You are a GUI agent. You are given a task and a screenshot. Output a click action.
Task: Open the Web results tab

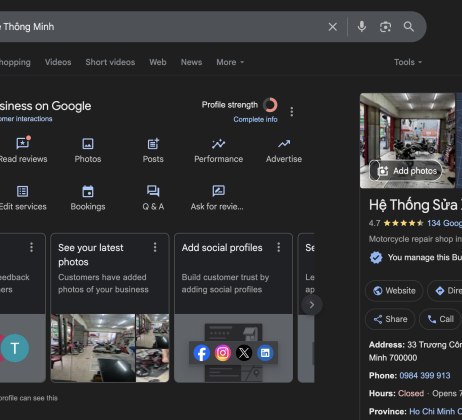point(158,62)
